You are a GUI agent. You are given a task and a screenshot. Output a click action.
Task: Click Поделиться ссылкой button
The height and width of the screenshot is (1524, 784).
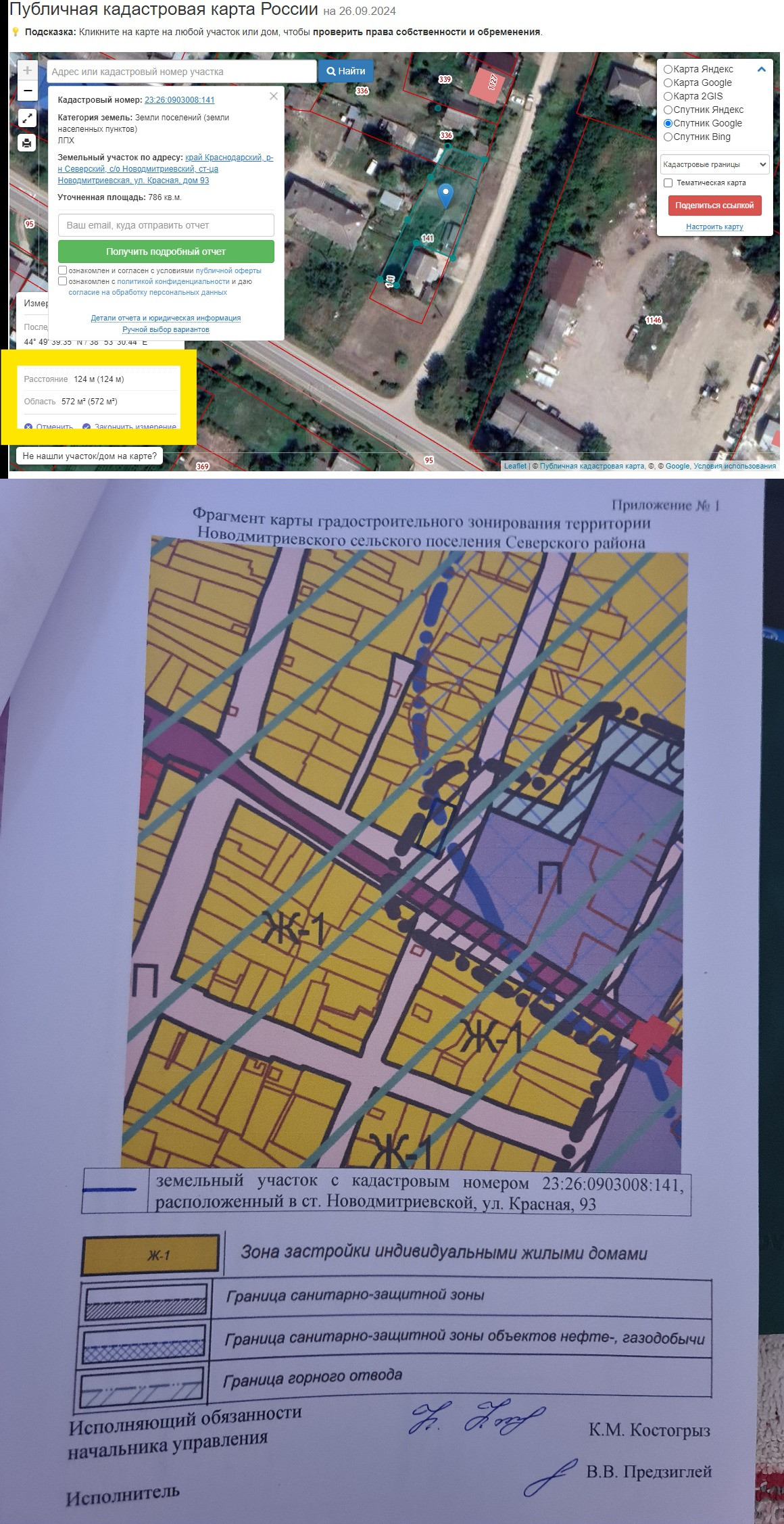click(714, 206)
